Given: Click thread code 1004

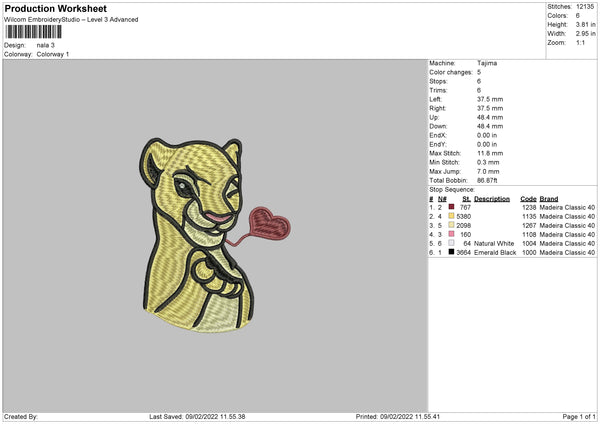Looking at the screenshot, I should point(529,243).
